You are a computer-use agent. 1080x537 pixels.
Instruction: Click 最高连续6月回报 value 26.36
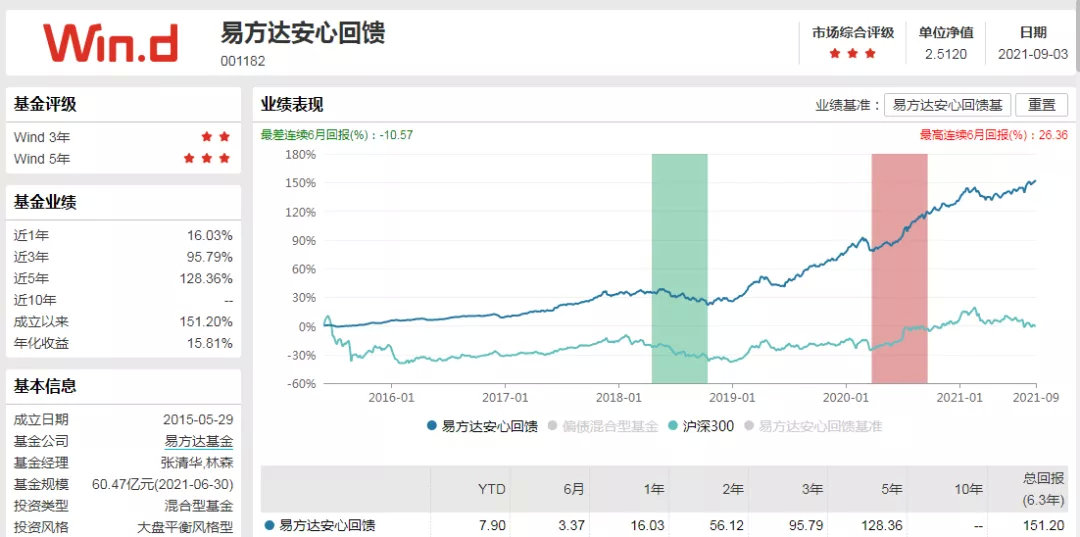[x=1053, y=135]
